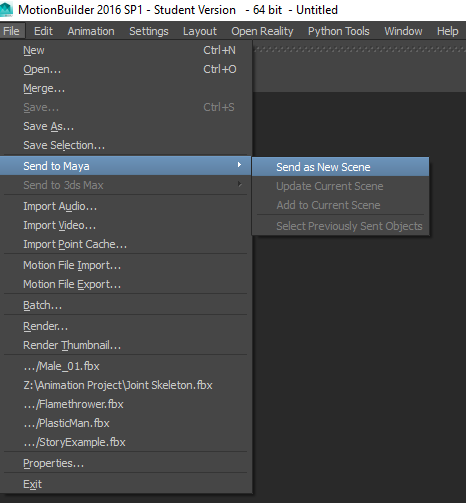Choose Merge... menu entry
466x503 pixels.
point(125,88)
